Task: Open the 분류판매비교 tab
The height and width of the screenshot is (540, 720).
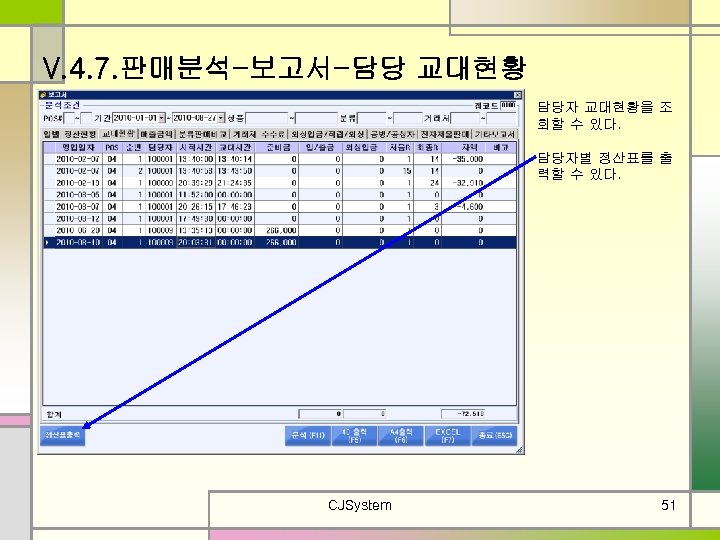Action: click(x=202, y=134)
